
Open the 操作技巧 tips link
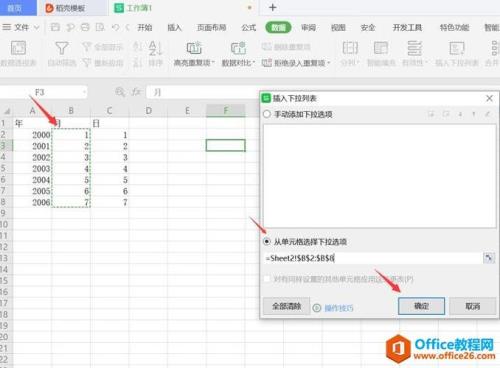coord(339,308)
